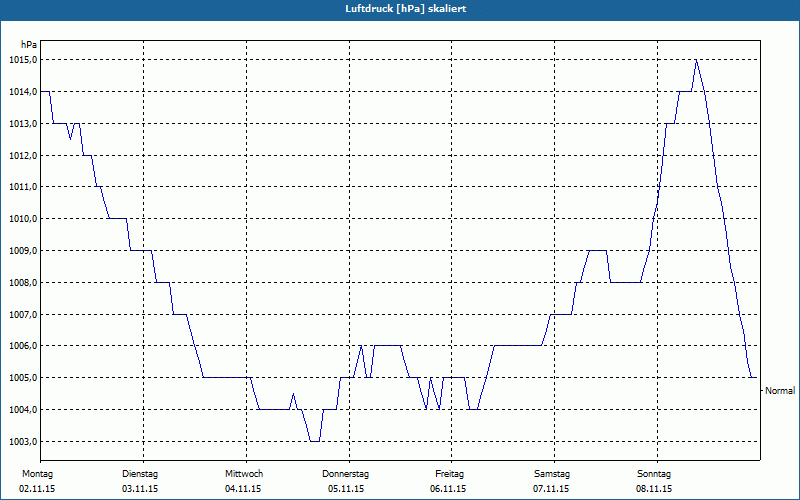800x500 pixels.
Task: Click the 1003,0 y-axis value
Action: [23, 441]
